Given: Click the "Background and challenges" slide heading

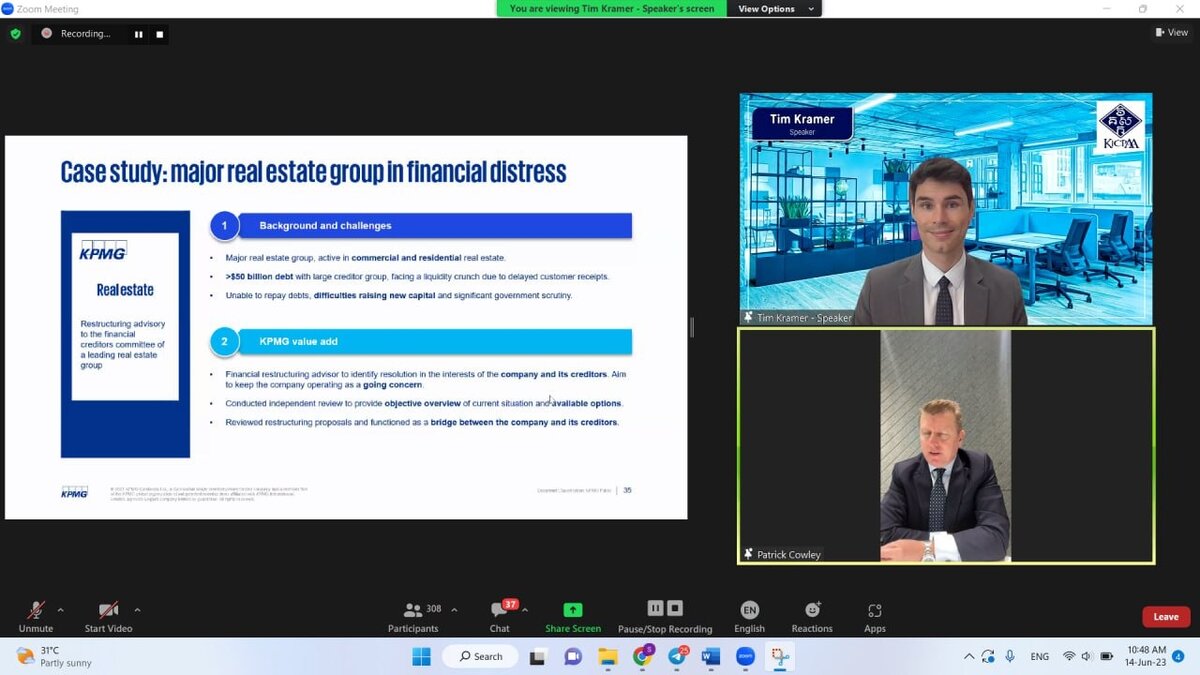Looking at the screenshot, I should [x=325, y=226].
